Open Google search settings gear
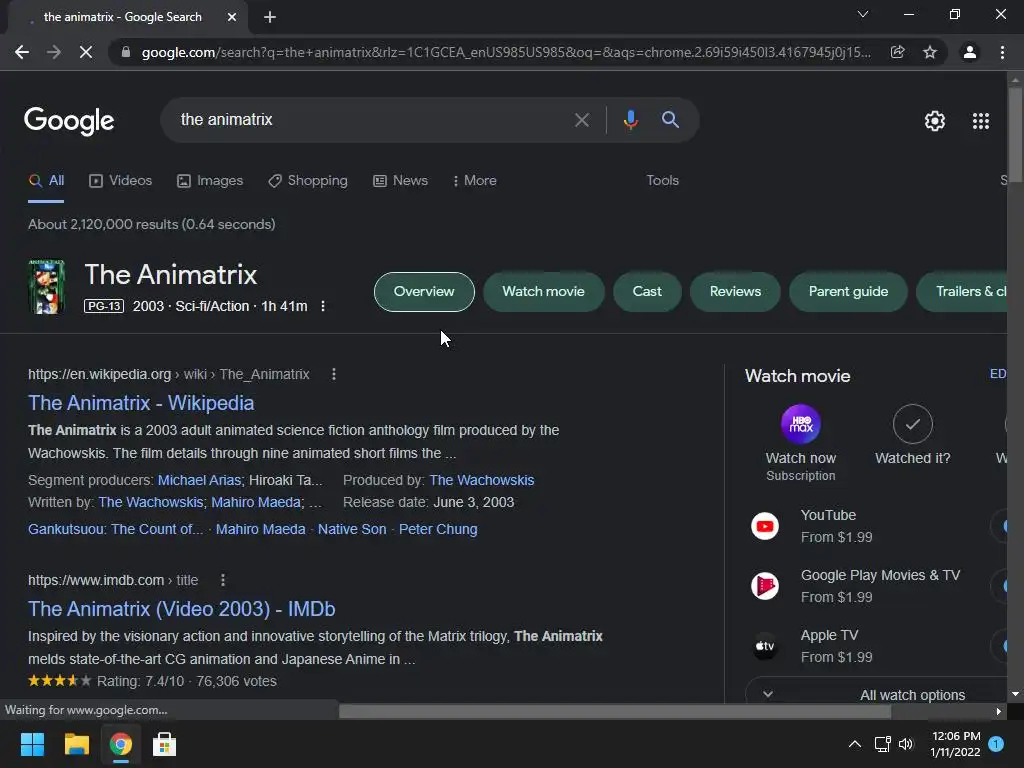Viewport: 1024px width, 768px height. [935, 121]
